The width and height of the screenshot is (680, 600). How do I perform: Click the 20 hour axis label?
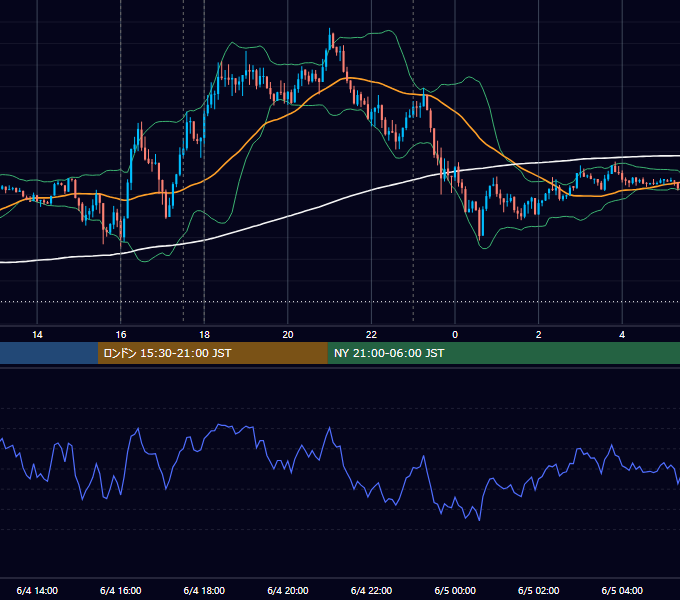tap(288, 335)
